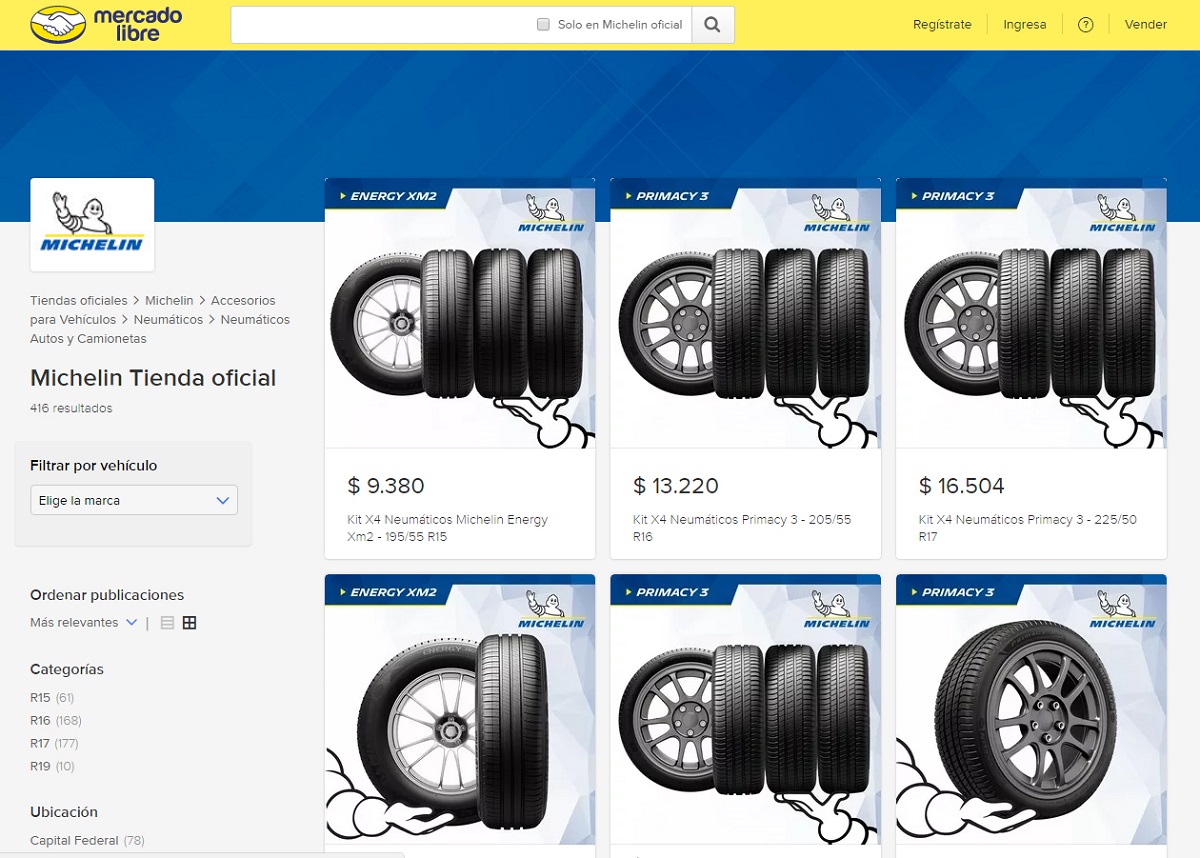
Task: Open the Elige la marca dropdown
Action: tap(133, 500)
